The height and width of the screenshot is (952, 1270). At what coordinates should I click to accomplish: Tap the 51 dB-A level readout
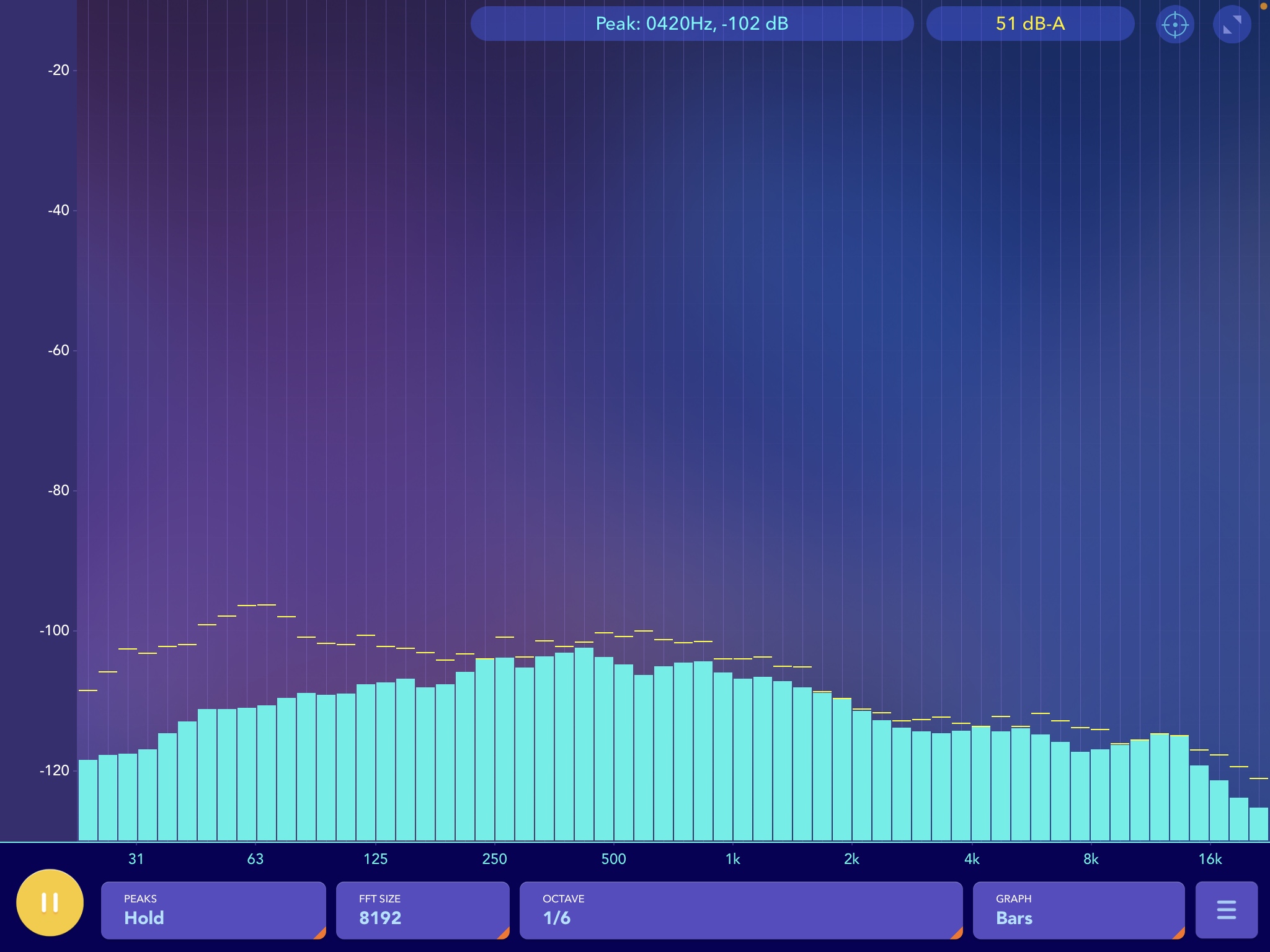tap(1030, 24)
